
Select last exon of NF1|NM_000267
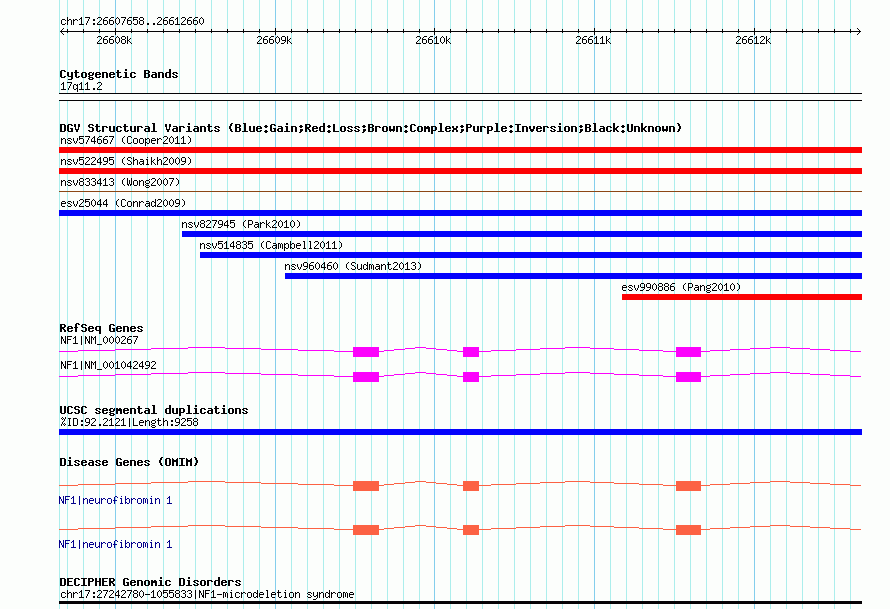point(689,352)
